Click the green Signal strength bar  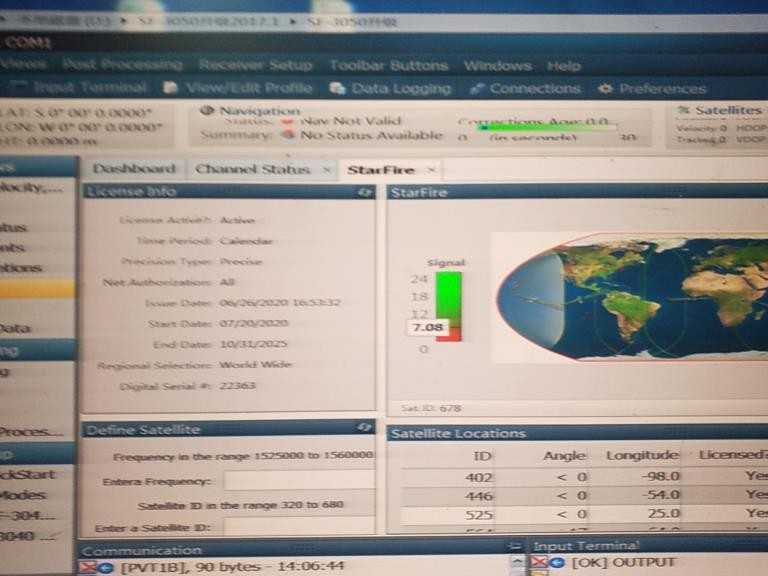[447, 297]
